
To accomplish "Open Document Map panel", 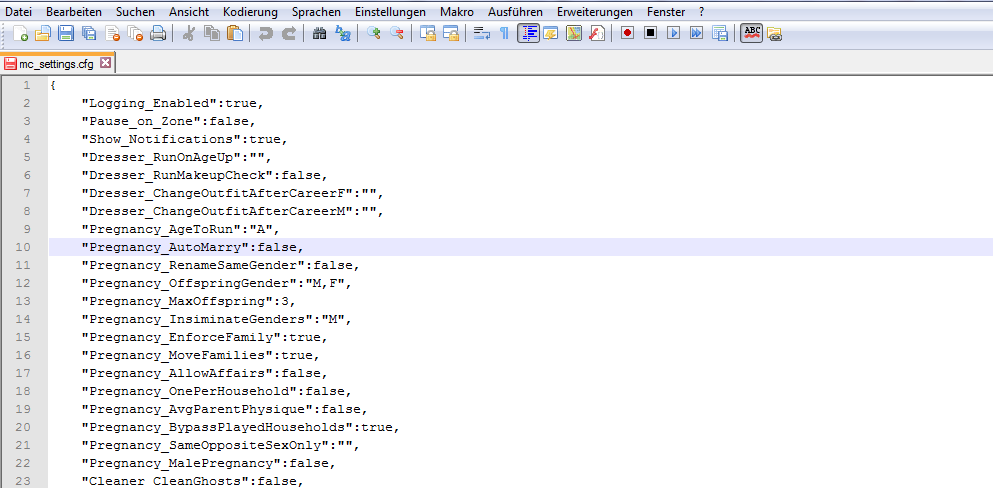I will 574,34.
